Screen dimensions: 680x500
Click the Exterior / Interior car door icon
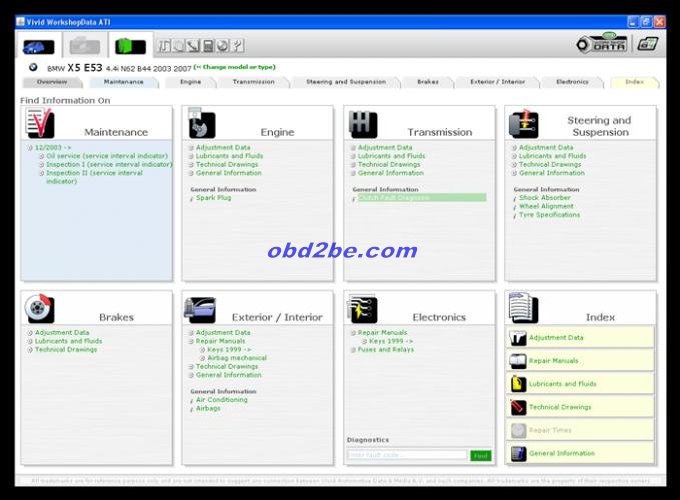[200, 310]
